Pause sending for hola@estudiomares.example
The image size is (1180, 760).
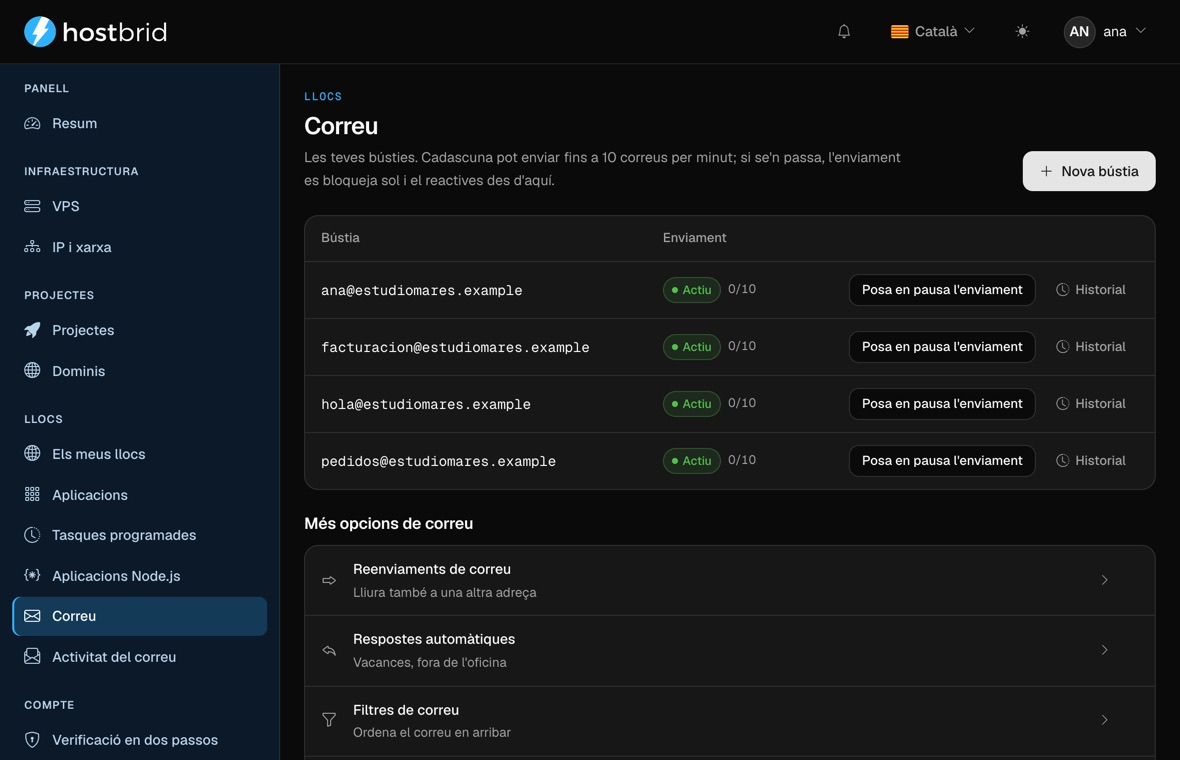pos(941,404)
